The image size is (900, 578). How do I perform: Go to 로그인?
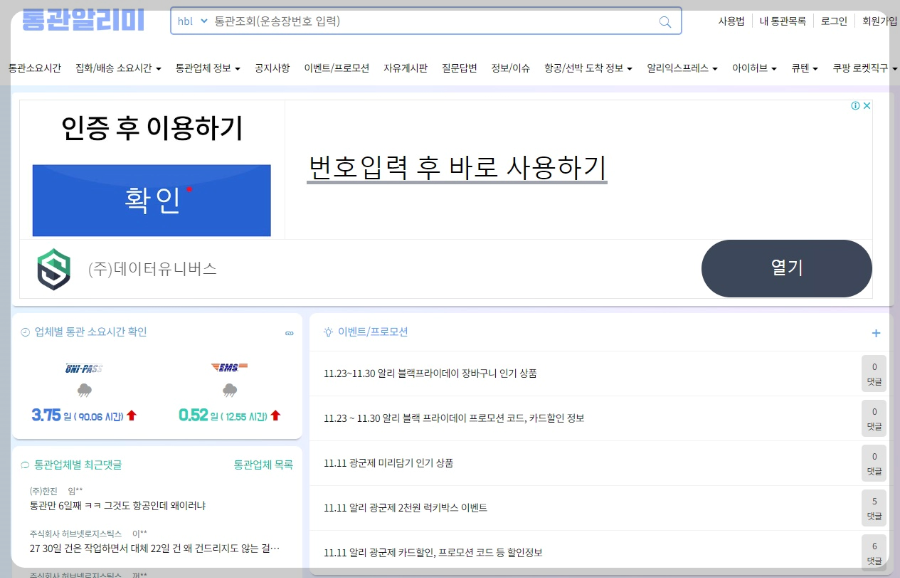coord(833,21)
